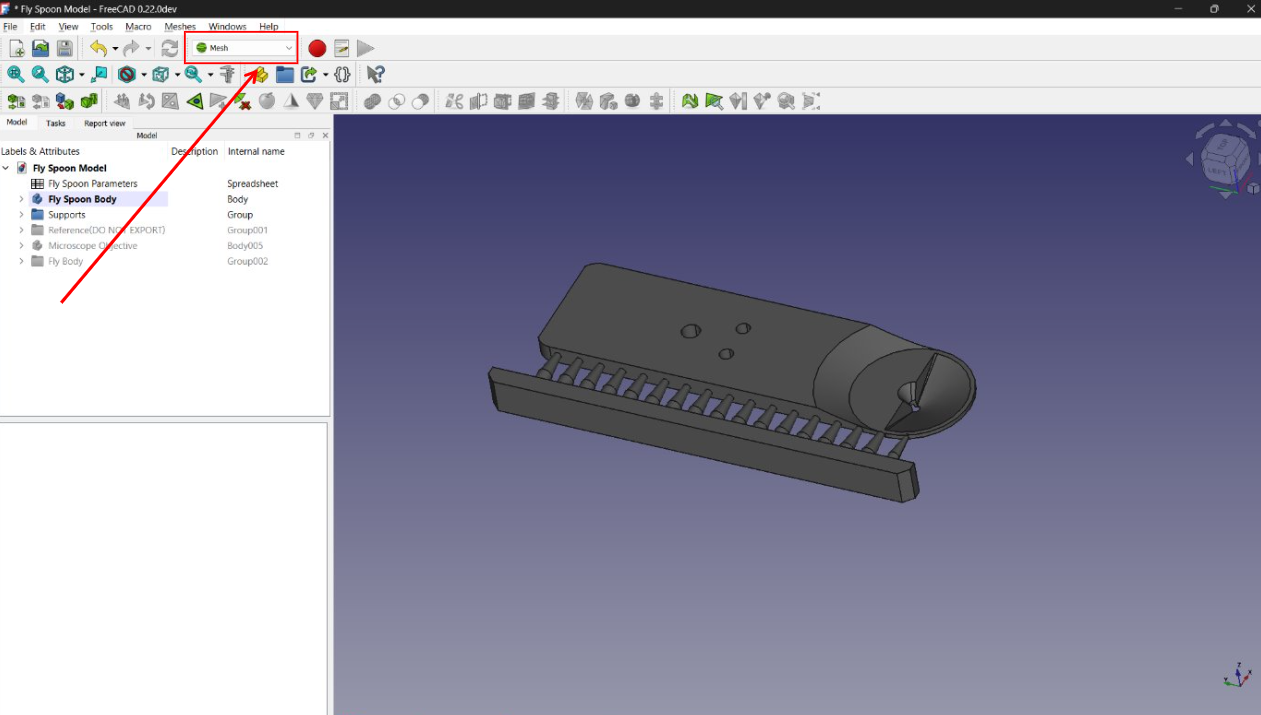1261x715 pixels.
Task: Expand the Fly Spoon Body node
Action: (21, 199)
